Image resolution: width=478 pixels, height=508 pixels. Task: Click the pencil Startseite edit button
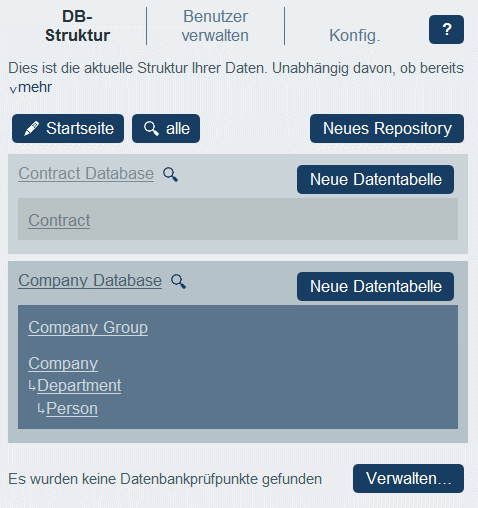68,129
